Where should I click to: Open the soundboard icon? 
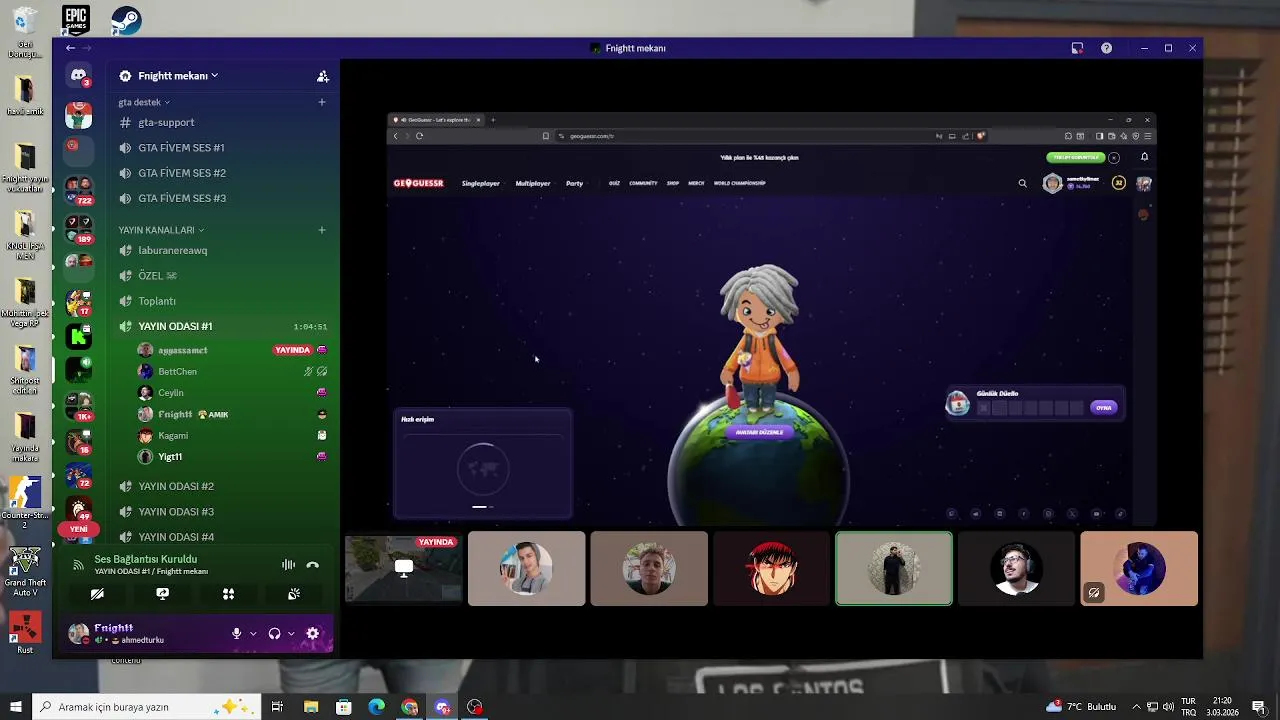[x=294, y=594]
